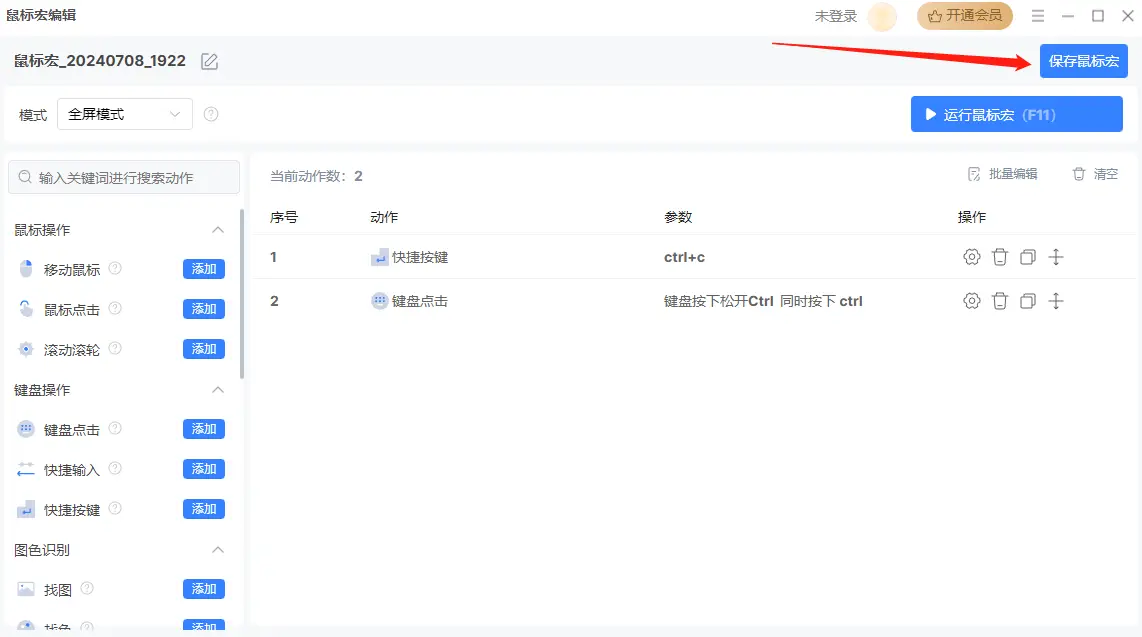Open the 全屏模式 mode dropdown

pos(125,114)
